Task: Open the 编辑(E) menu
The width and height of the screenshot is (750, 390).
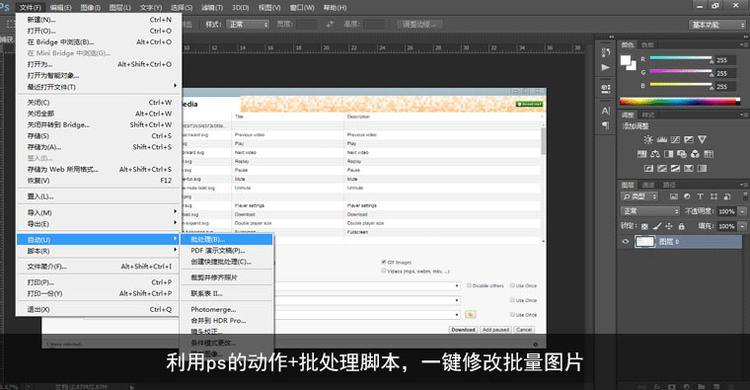Action: 60,8
